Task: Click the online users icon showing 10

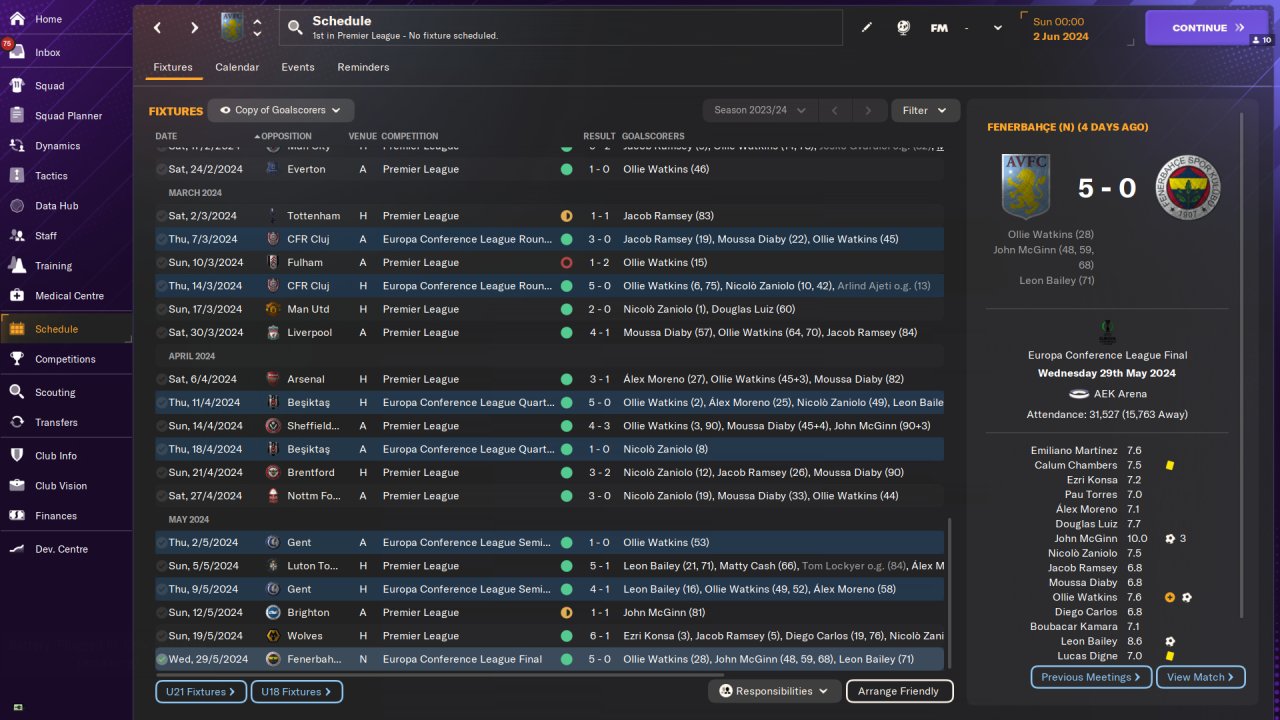Action: pos(1261,40)
